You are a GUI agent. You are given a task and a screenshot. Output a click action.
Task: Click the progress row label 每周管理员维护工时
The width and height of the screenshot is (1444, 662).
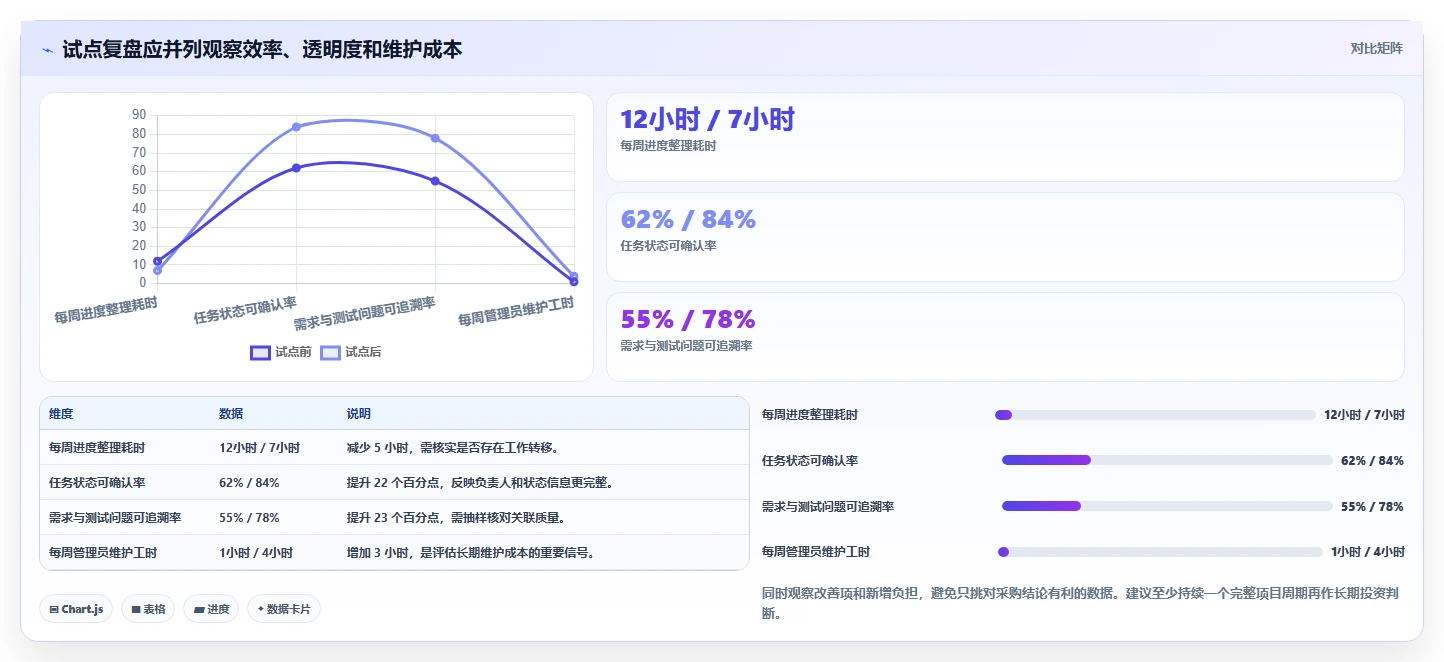click(816, 552)
